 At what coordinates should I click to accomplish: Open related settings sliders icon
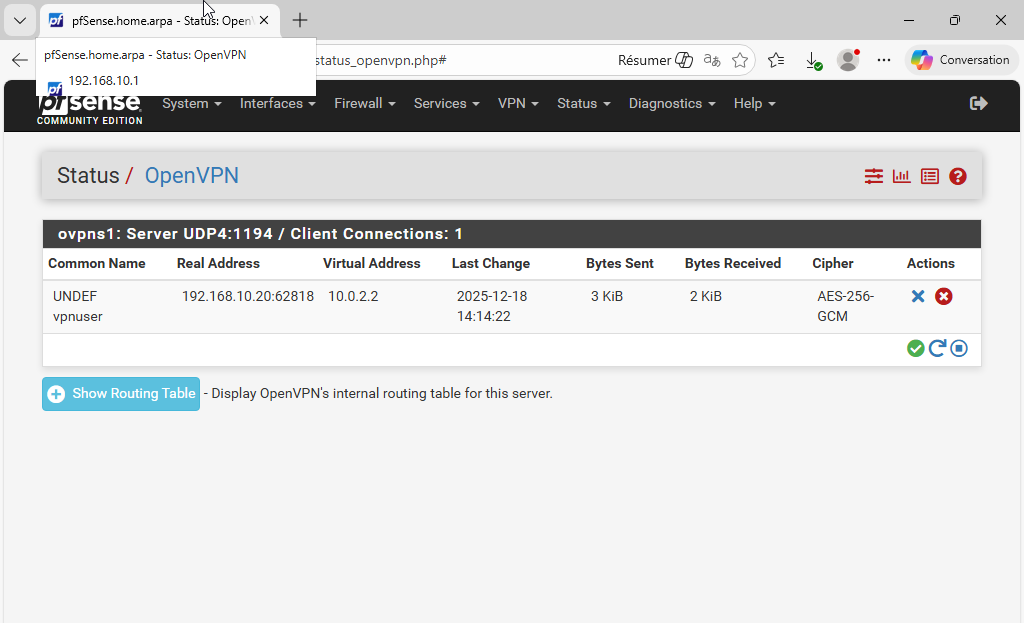(874, 176)
